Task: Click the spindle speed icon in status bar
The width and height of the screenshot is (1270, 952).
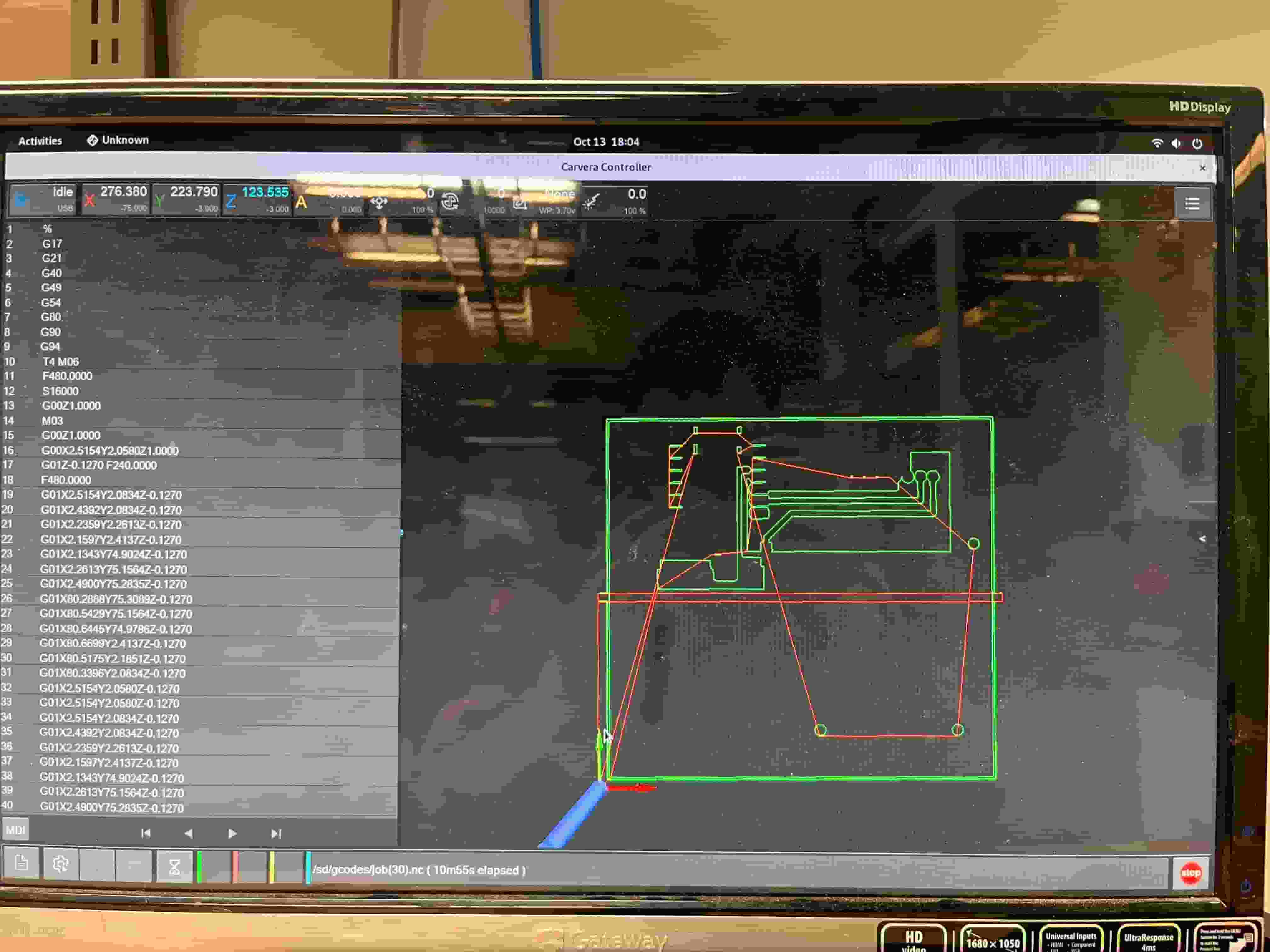Action: (x=450, y=201)
